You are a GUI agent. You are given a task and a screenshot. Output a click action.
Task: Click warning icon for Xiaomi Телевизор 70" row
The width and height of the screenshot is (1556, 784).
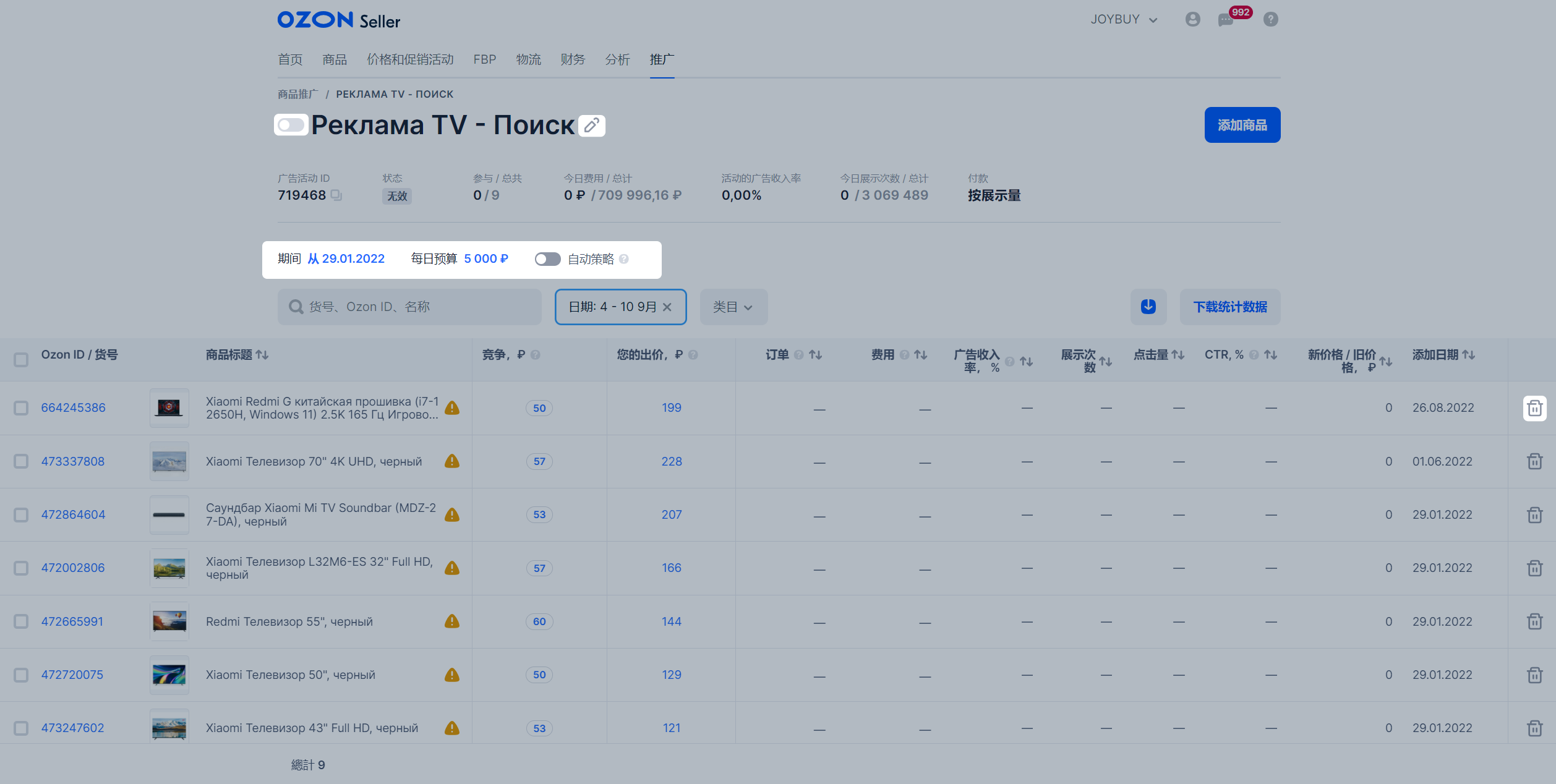[x=452, y=461]
